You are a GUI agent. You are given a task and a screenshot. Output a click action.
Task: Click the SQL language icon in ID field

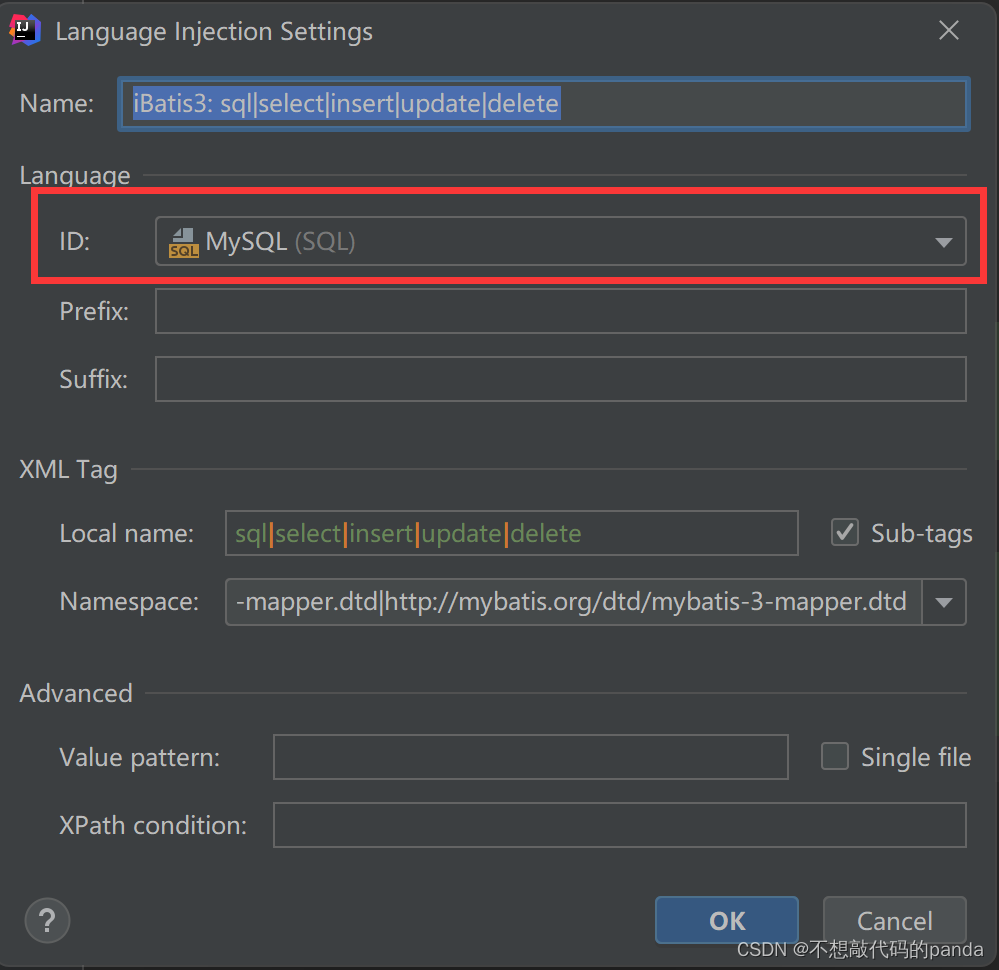tap(183, 242)
